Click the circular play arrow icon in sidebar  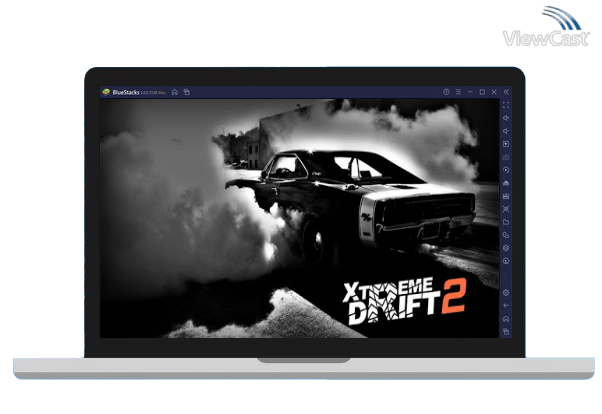coord(506,170)
